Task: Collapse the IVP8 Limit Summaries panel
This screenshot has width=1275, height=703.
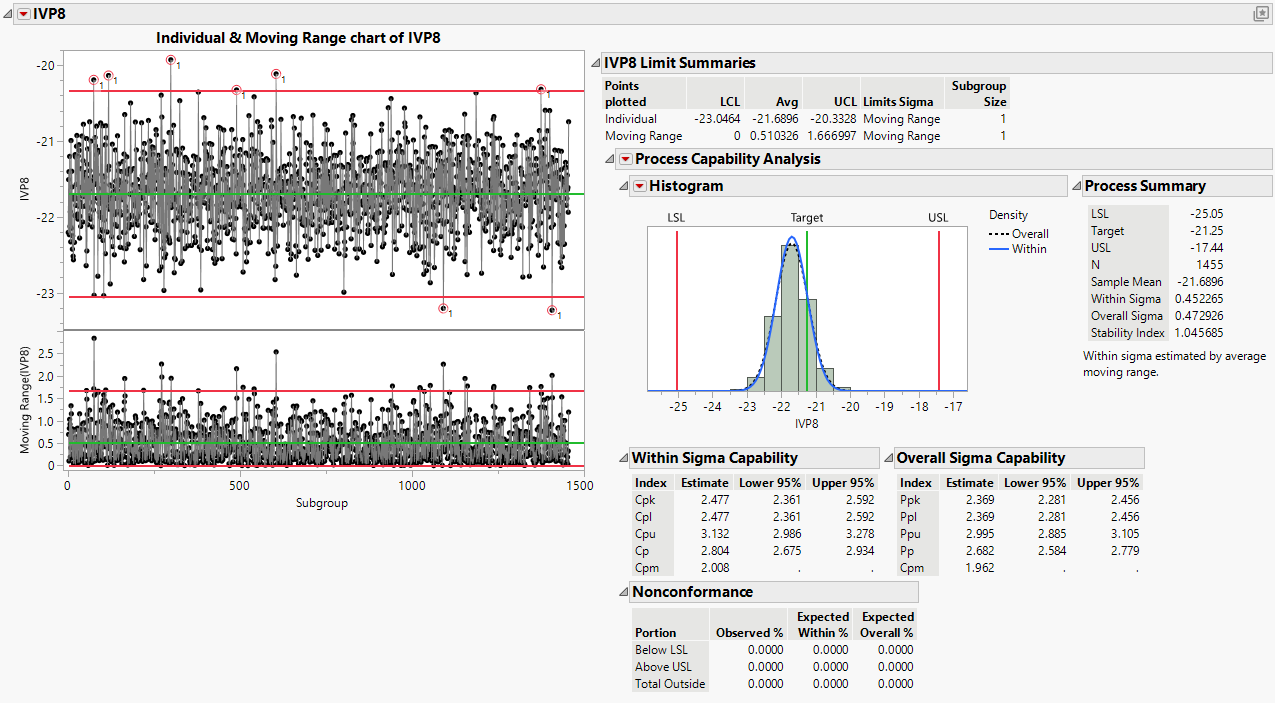Action: [x=596, y=62]
